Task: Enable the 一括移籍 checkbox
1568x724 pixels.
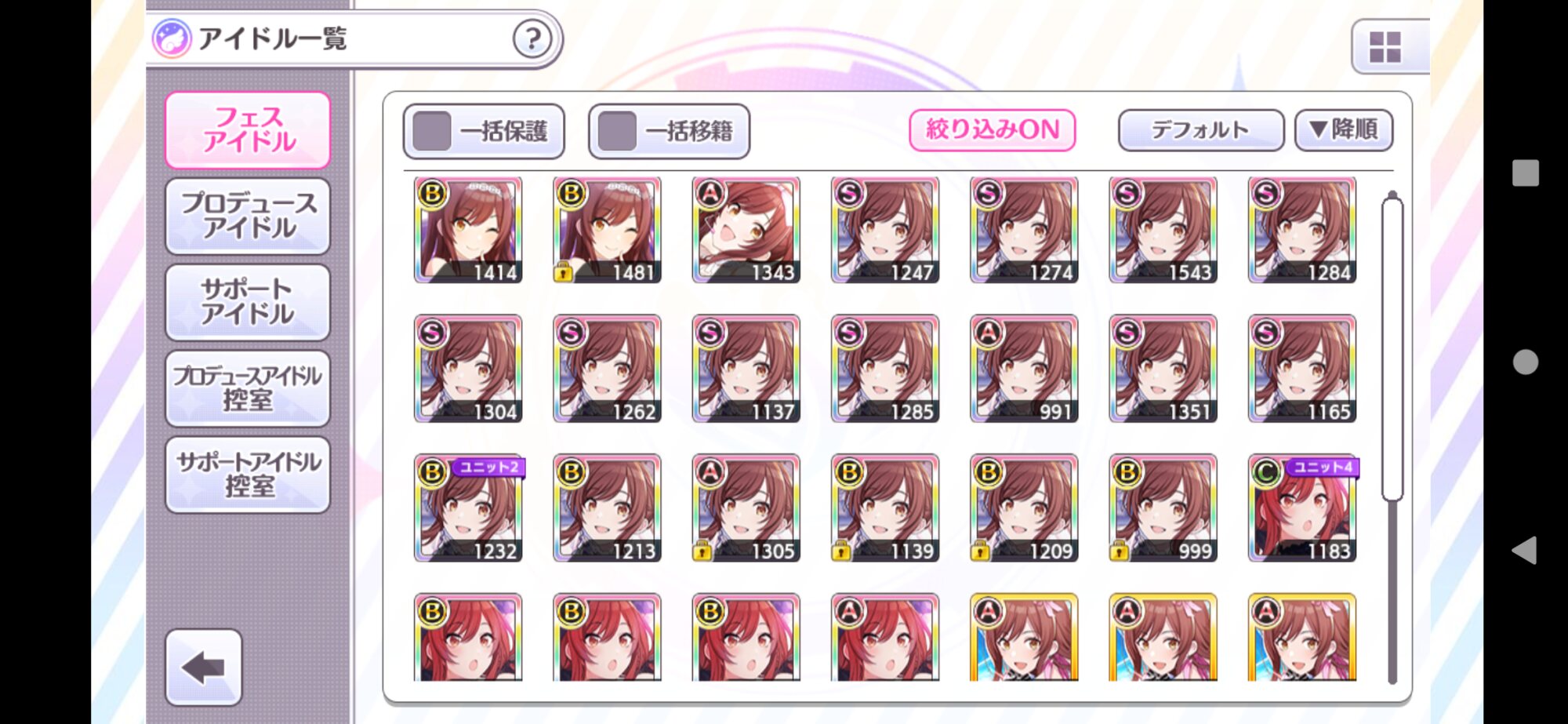Action: click(616, 130)
